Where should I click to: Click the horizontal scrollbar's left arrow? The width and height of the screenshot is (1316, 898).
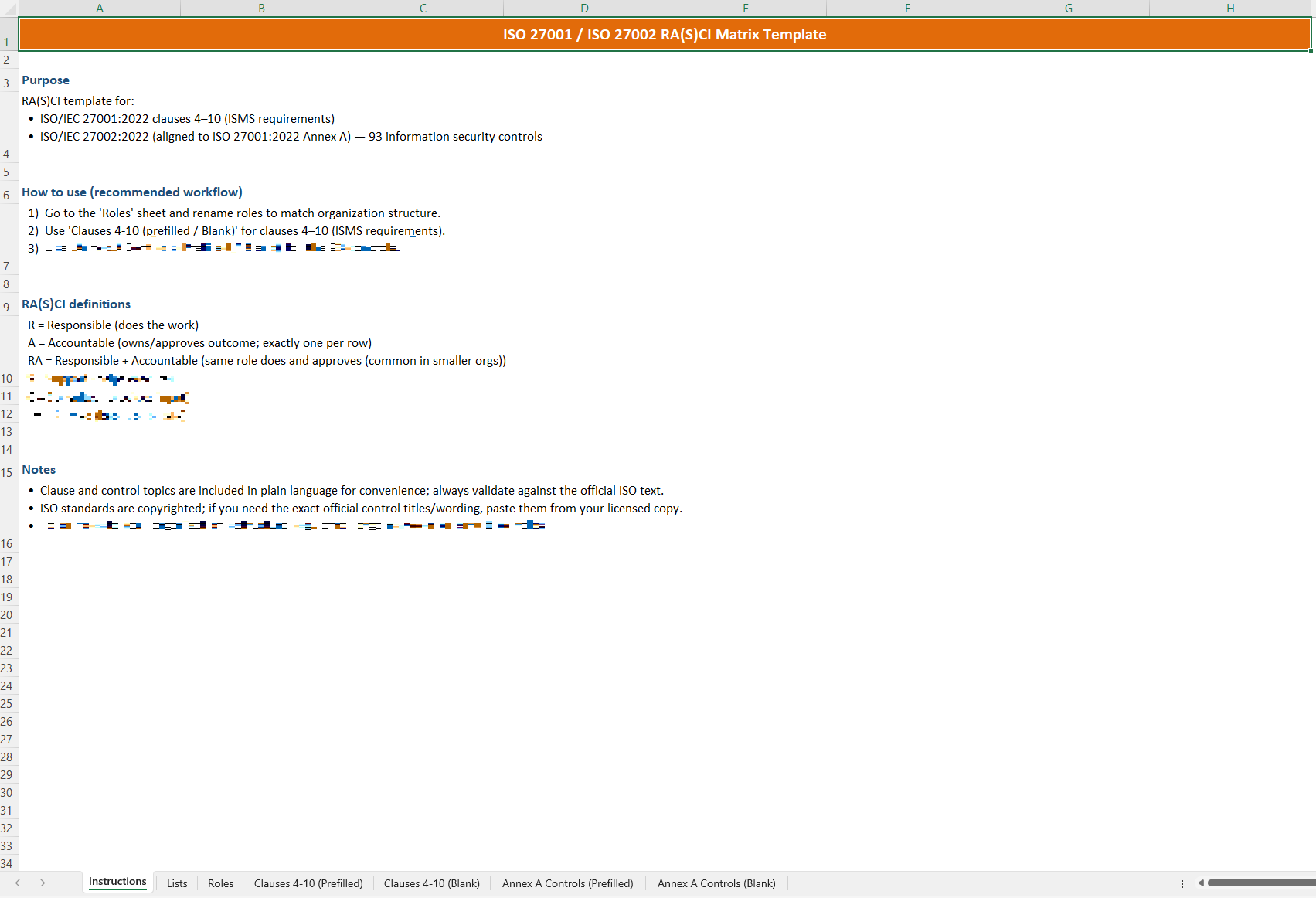1201,883
